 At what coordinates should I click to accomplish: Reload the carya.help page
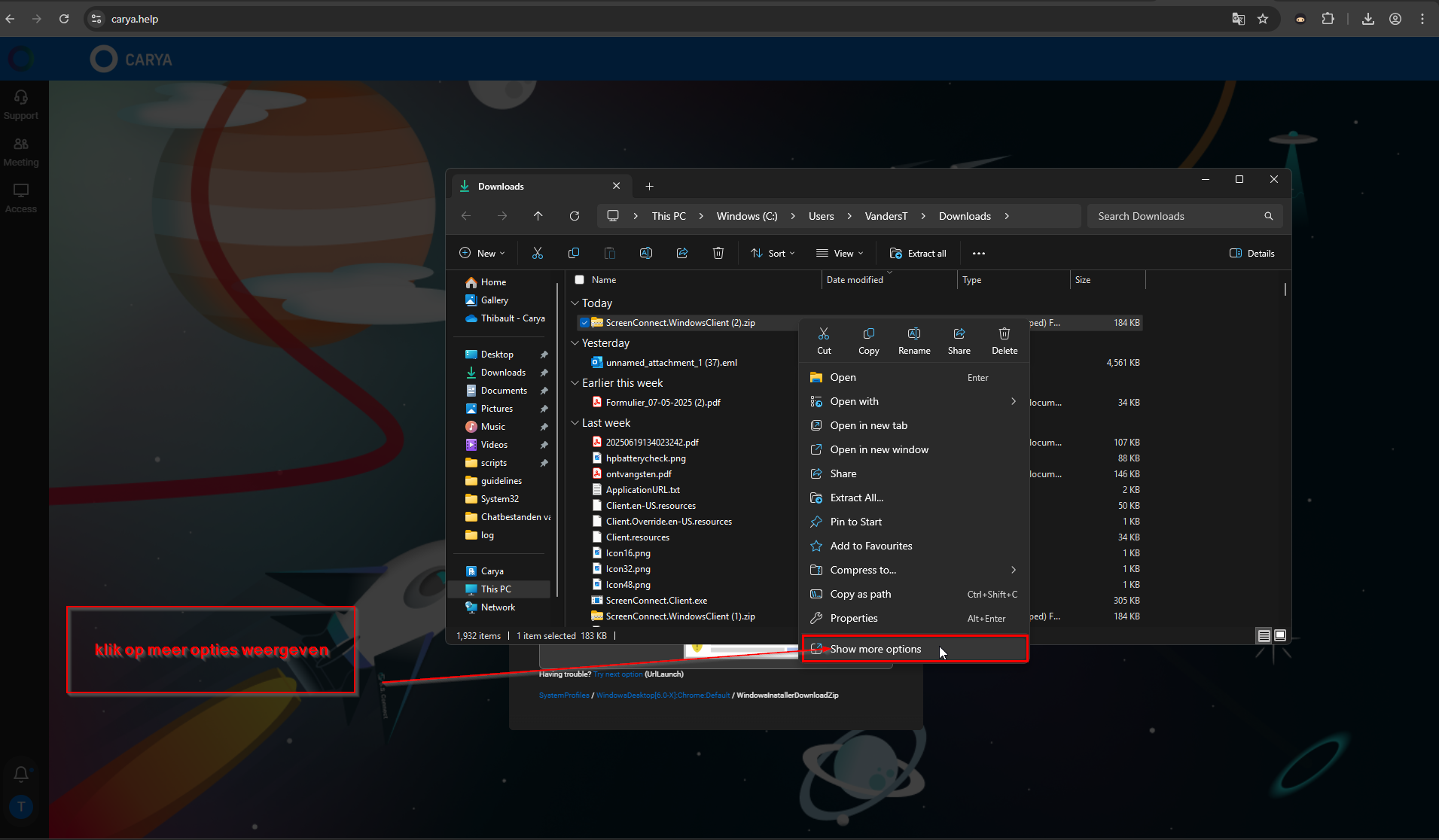64,19
